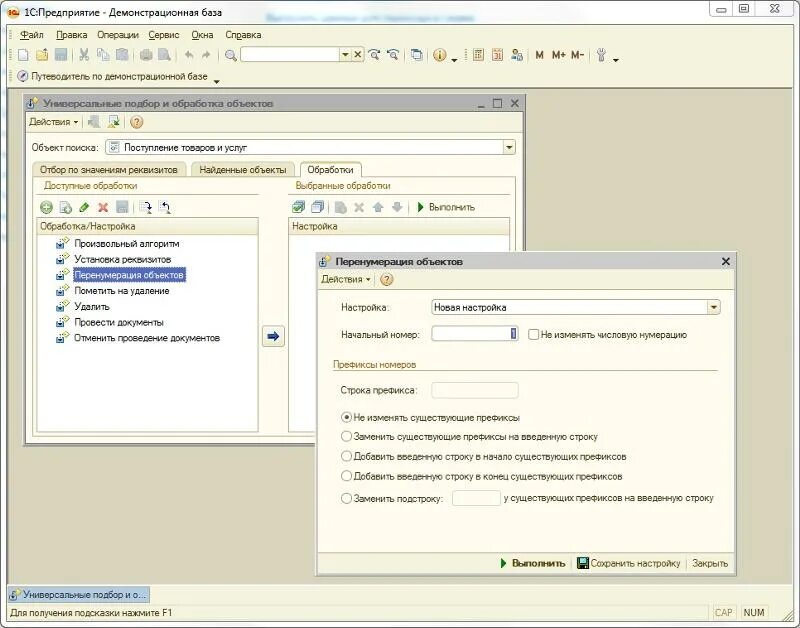
Task: Click the green pencil Edit icon
Action: (84, 207)
